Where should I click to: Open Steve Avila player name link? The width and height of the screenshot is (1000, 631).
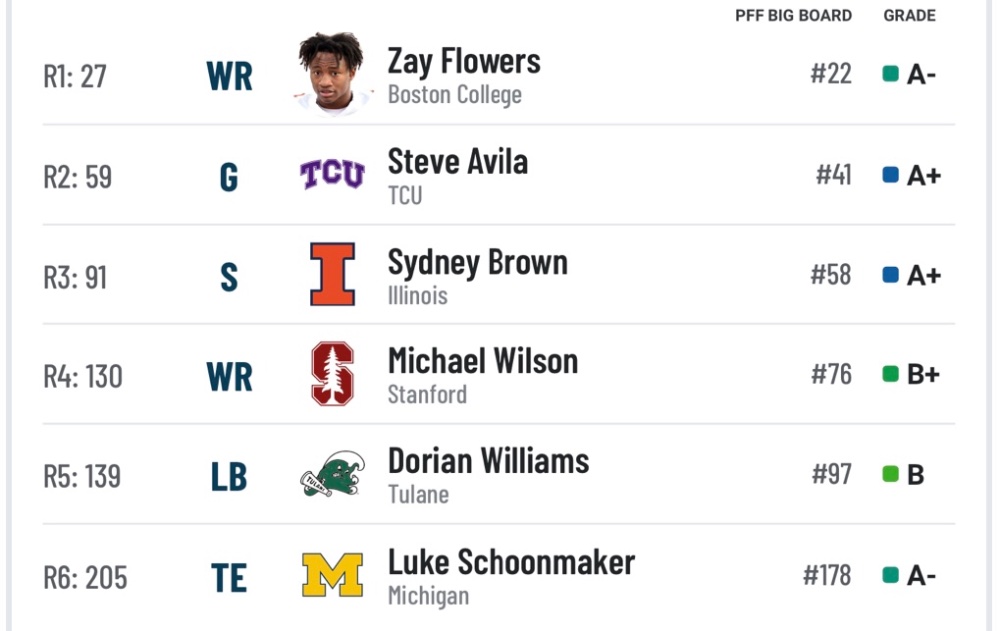(x=458, y=161)
